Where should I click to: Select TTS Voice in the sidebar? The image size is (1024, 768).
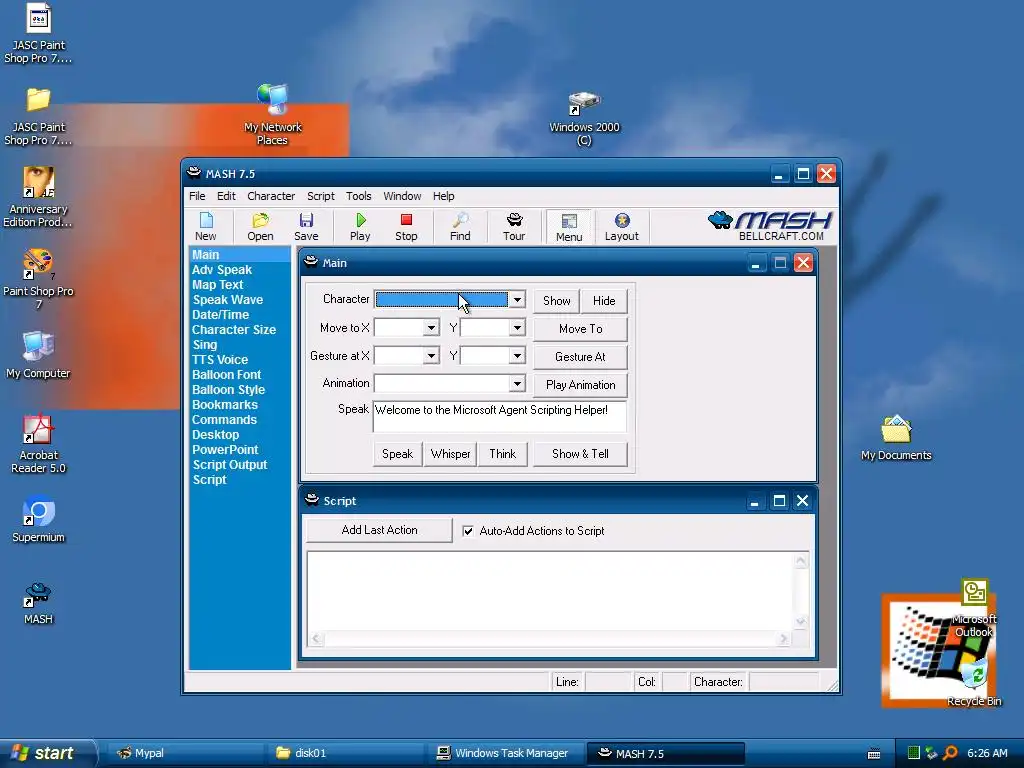point(220,360)
